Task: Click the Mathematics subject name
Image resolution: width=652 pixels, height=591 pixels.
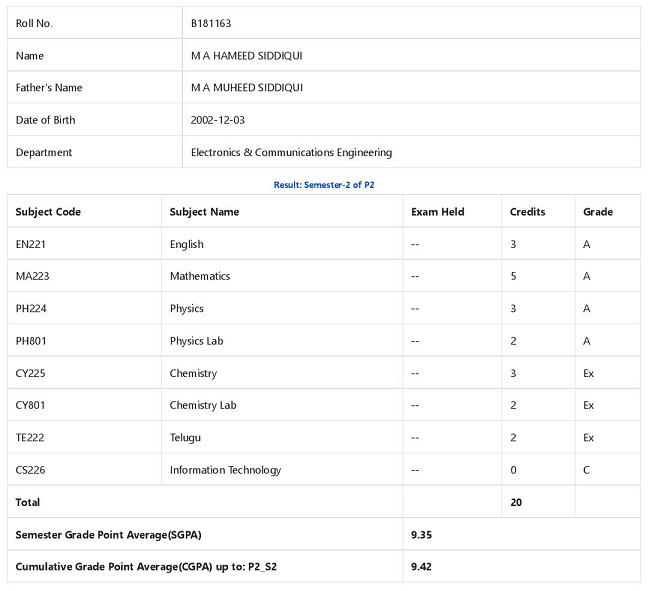Action: [199, 276]
